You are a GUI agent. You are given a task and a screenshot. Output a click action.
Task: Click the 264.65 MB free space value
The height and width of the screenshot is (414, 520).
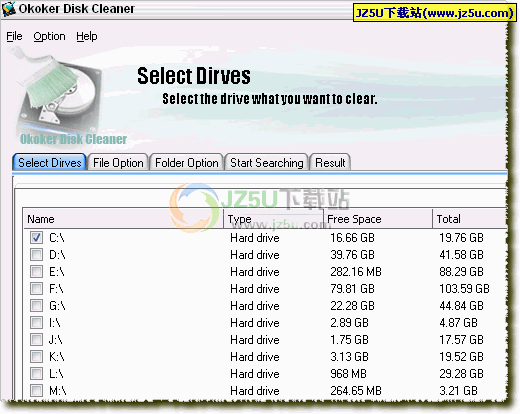click(356, 391)
